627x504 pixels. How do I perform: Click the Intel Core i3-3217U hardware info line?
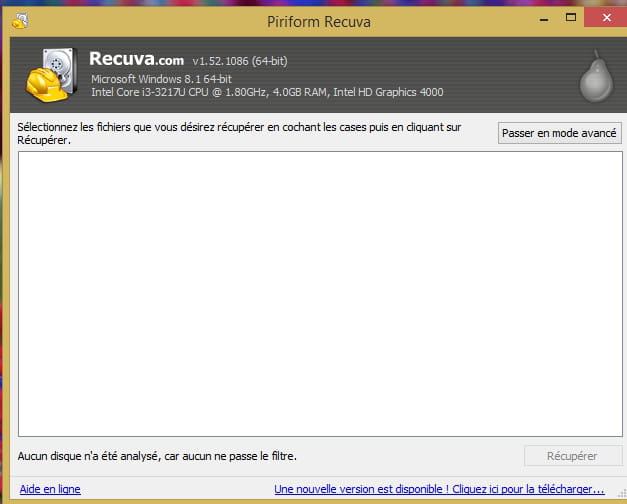click(x=267, y=92)
